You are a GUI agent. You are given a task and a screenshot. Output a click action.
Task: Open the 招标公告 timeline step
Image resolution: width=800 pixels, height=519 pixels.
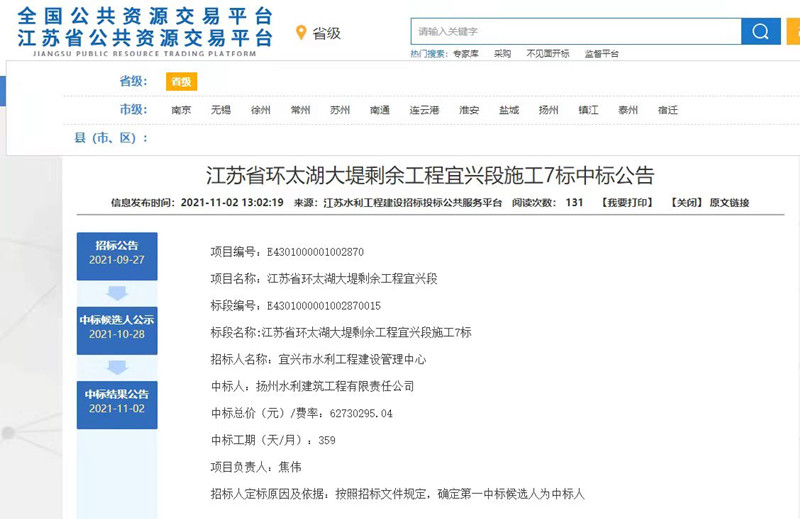[117, 252]
